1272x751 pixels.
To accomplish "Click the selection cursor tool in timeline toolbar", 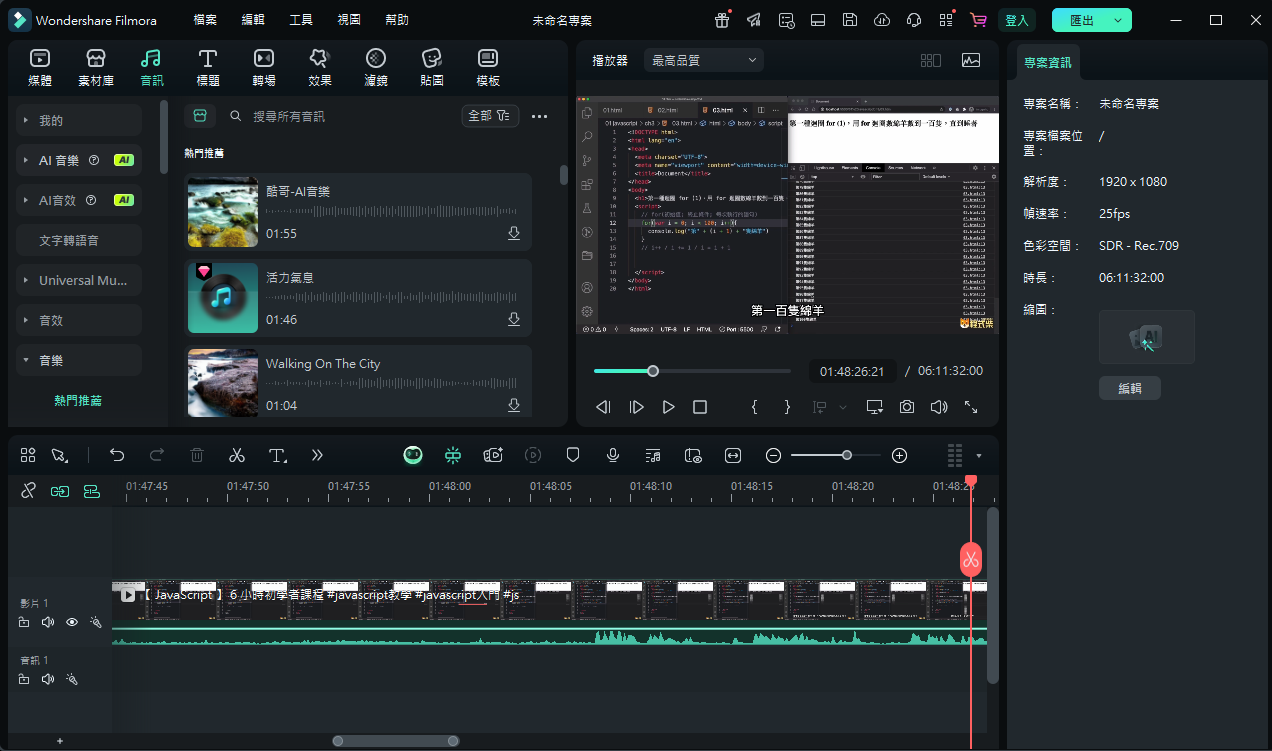I will click(59, 455).
